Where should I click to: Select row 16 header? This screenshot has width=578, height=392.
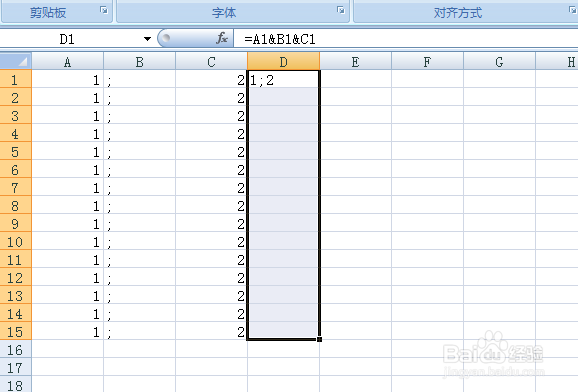point(15,349)
